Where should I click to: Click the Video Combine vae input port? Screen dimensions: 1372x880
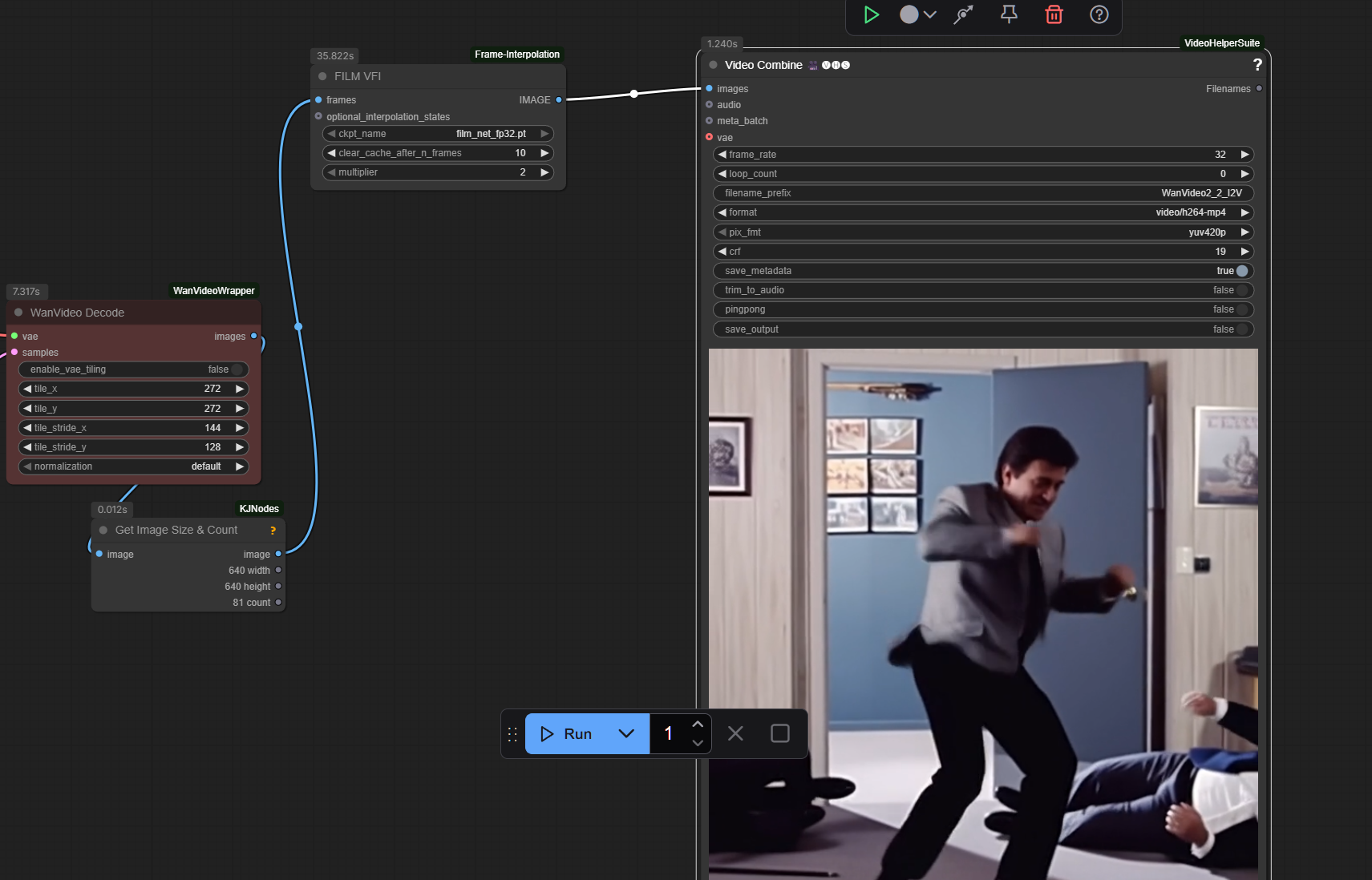[709, 137]
